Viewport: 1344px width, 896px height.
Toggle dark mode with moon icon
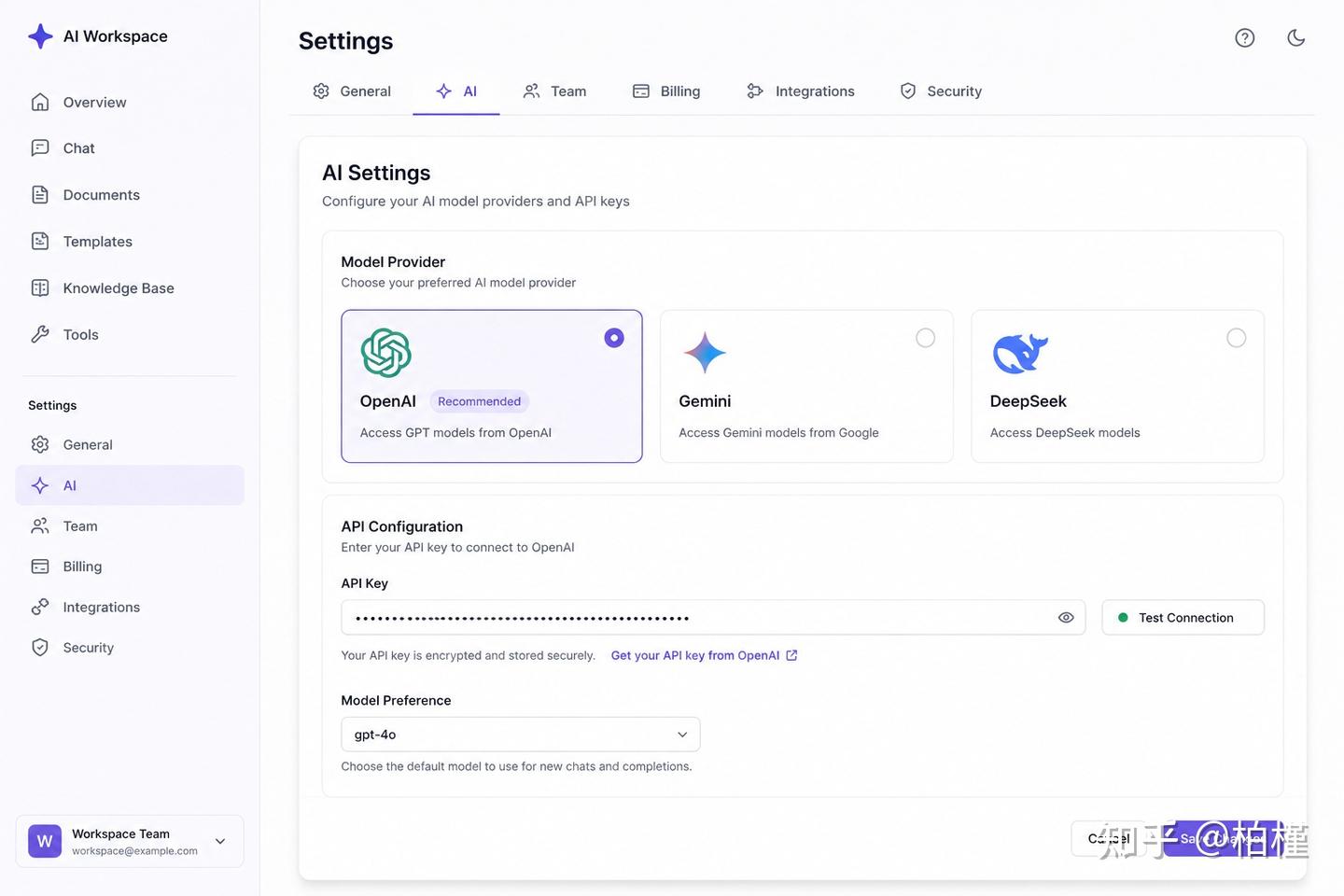click(1296, 37)
